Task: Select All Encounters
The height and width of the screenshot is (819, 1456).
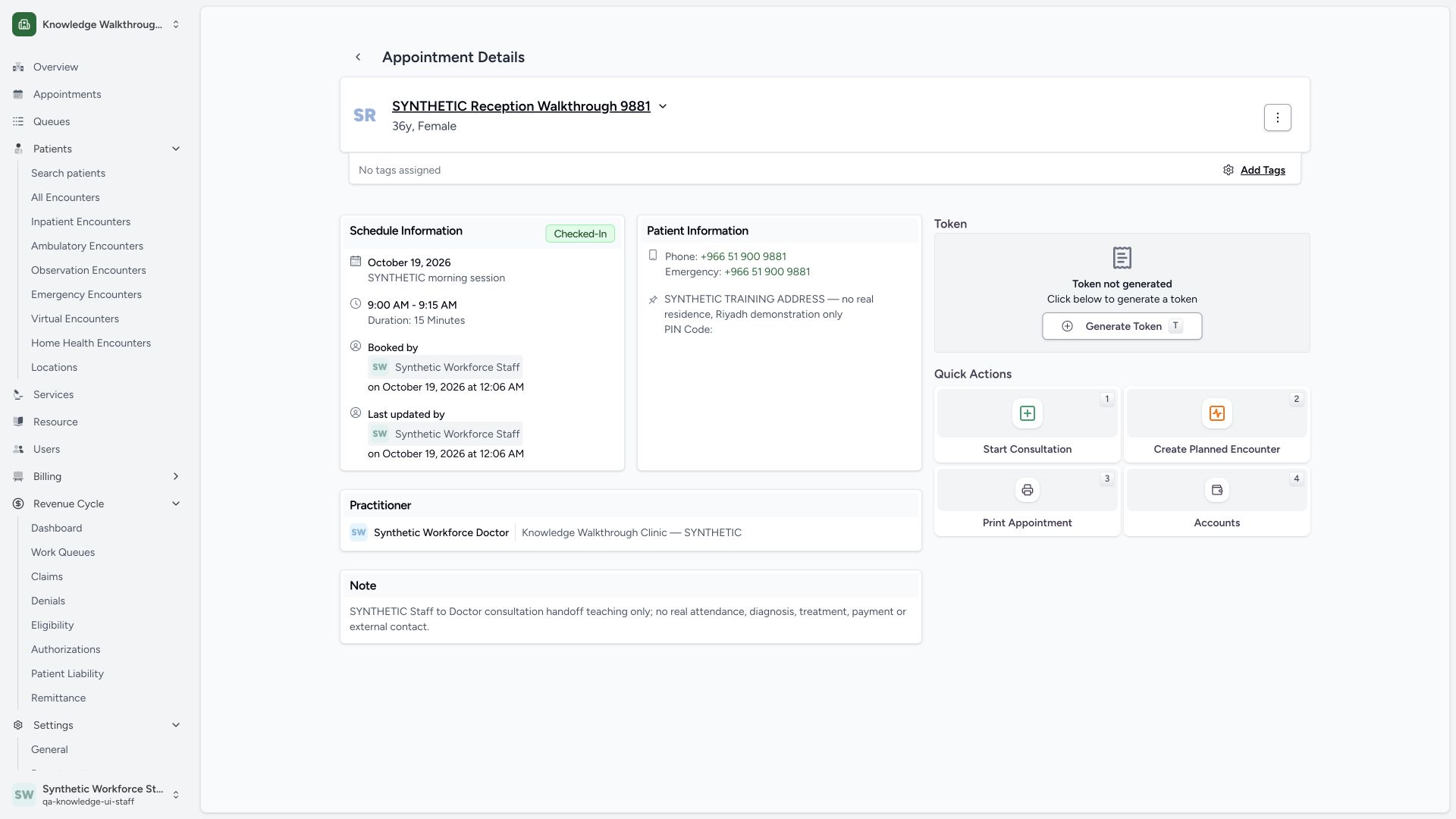Action: pyautogui.click(x=65, y=197)
